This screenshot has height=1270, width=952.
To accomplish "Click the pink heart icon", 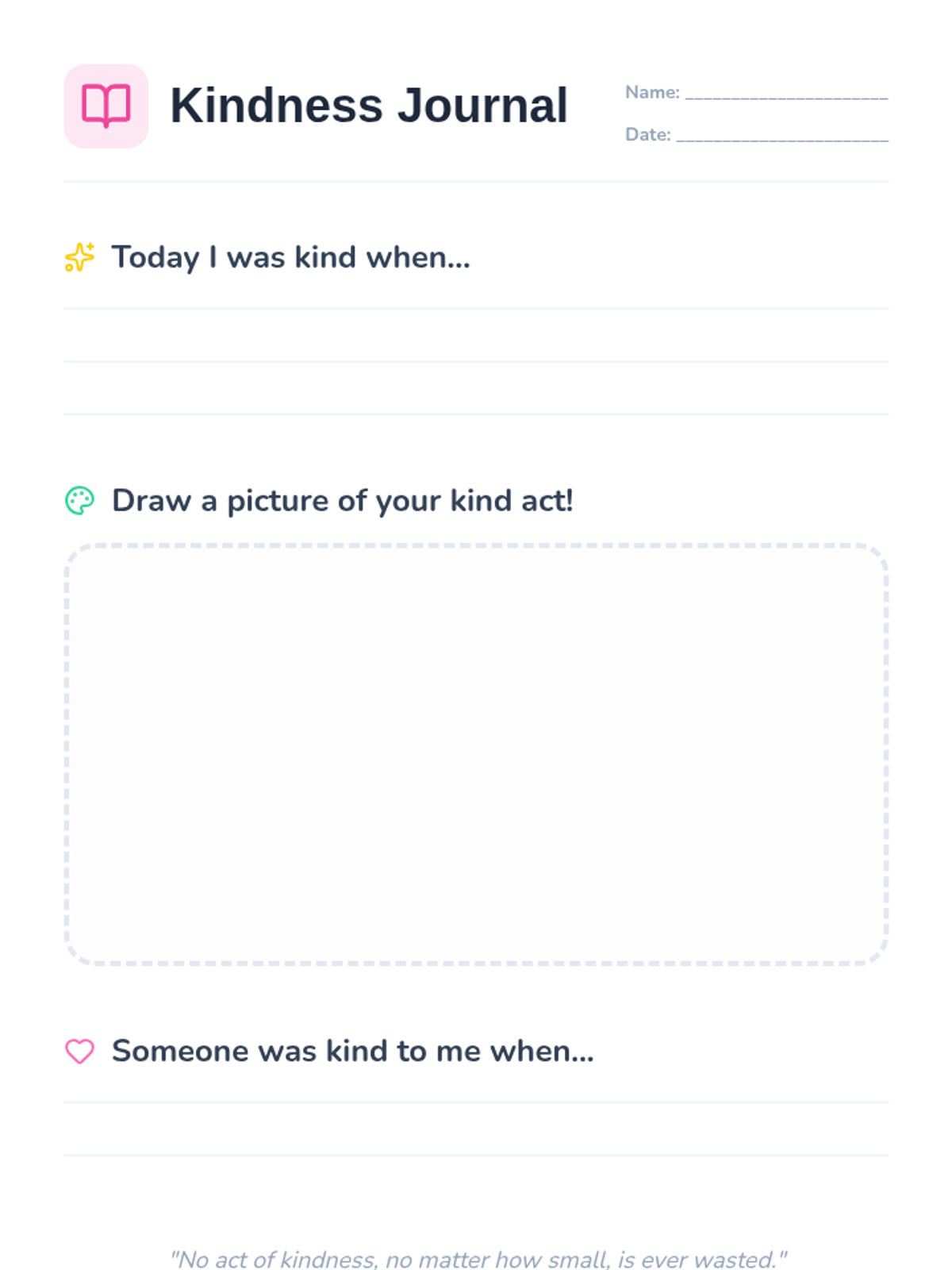I will coord(79,1051).
